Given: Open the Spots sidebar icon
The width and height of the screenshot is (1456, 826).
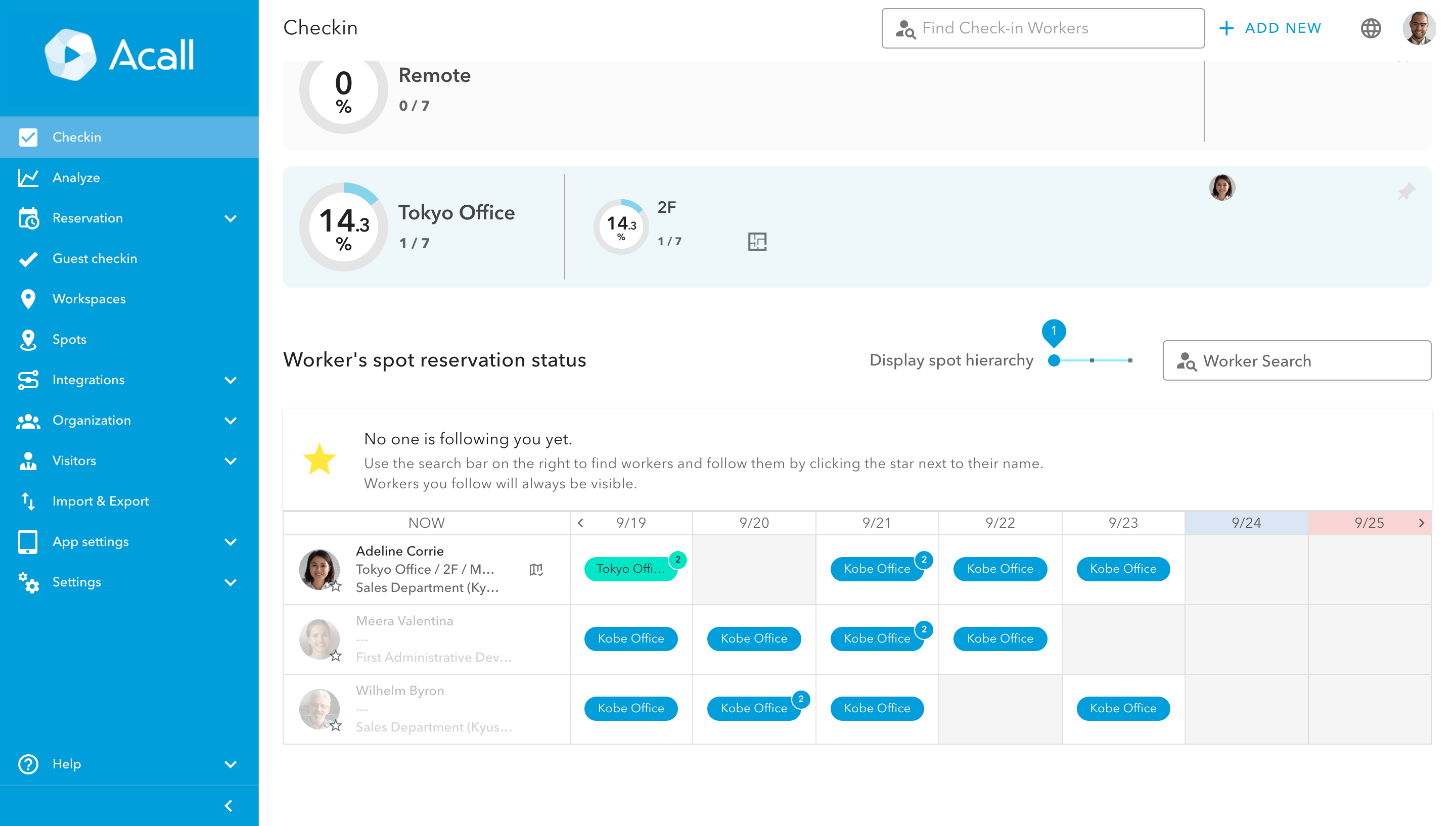Looking at the screenshot, I should [x=28, y=339].
